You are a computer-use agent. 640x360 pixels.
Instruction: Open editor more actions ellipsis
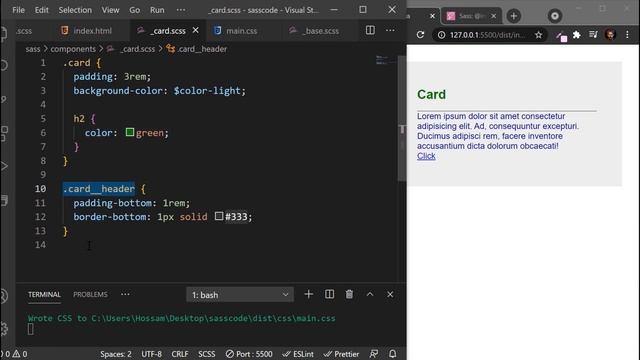[x=390, y=30]
